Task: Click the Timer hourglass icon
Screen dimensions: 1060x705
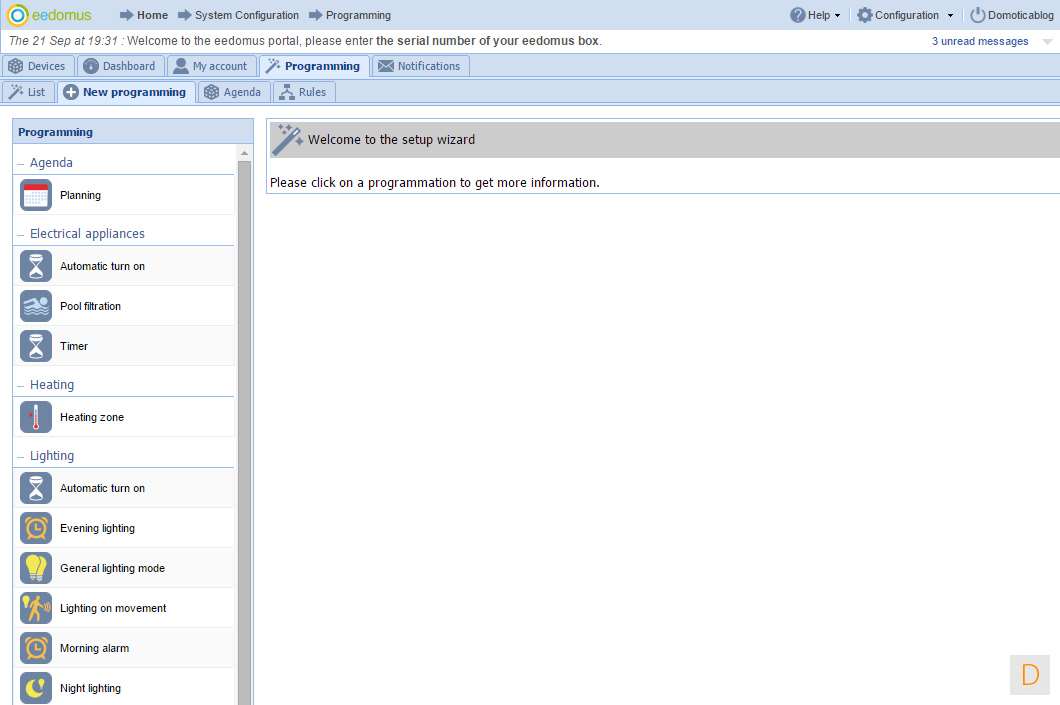Action: coord(36,346)
